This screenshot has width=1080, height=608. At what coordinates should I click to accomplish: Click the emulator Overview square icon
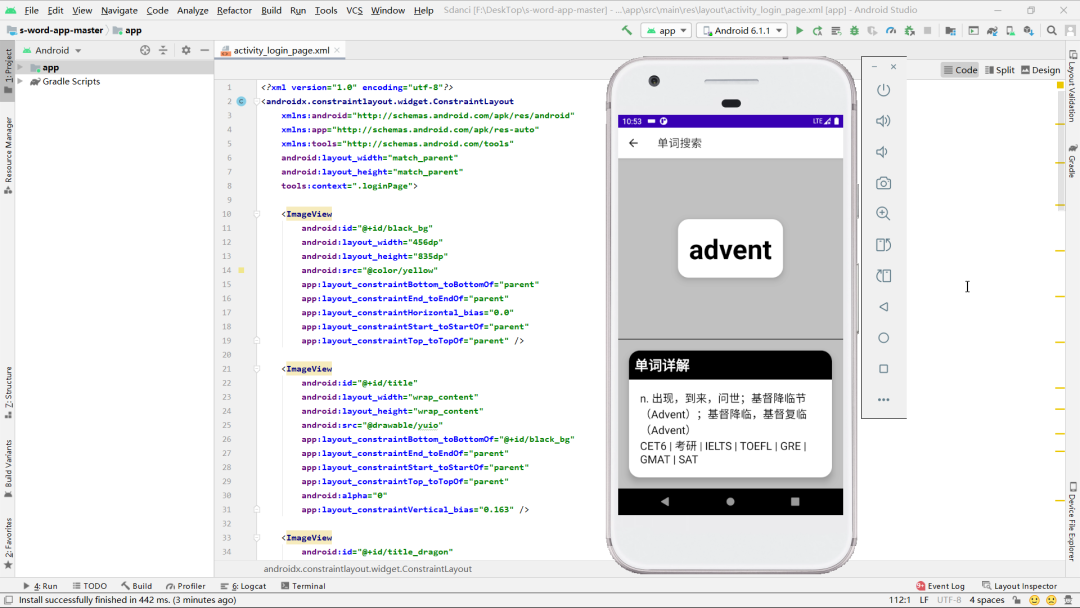[x=884, y=369]
